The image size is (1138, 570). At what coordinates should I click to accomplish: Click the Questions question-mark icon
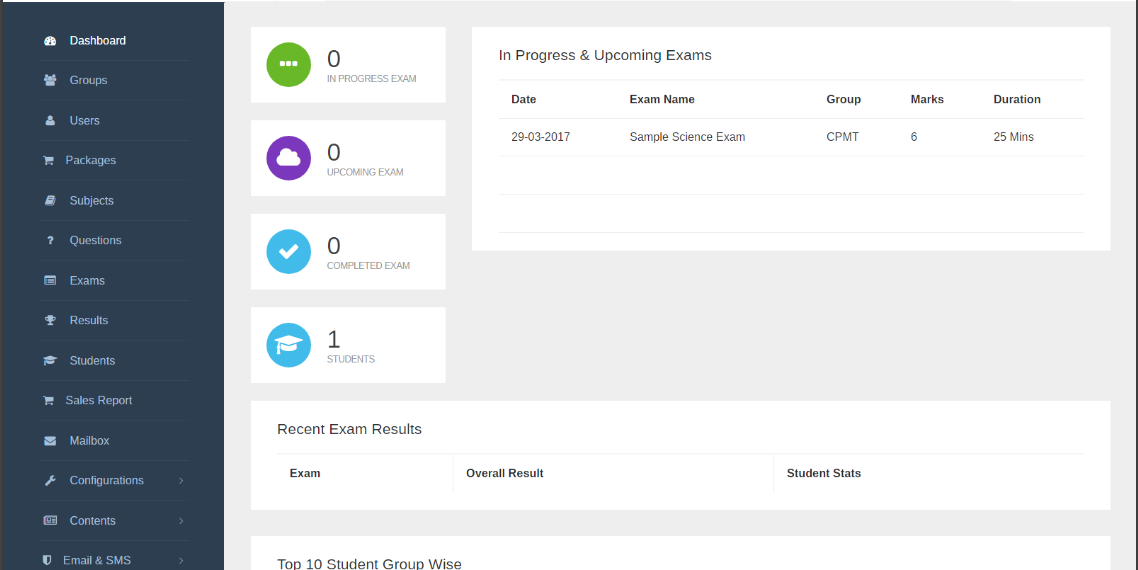50,240
